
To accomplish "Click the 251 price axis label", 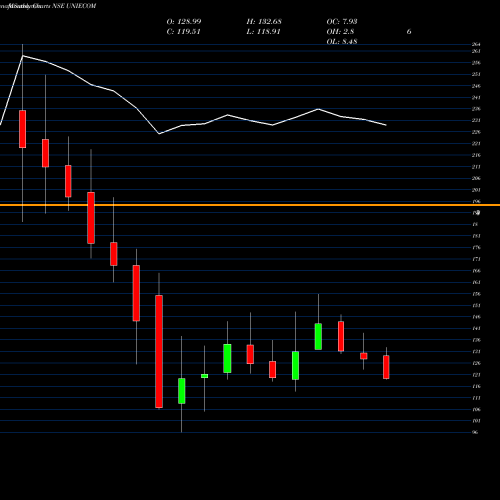I will pyautogui.click(x=476, y=74).
